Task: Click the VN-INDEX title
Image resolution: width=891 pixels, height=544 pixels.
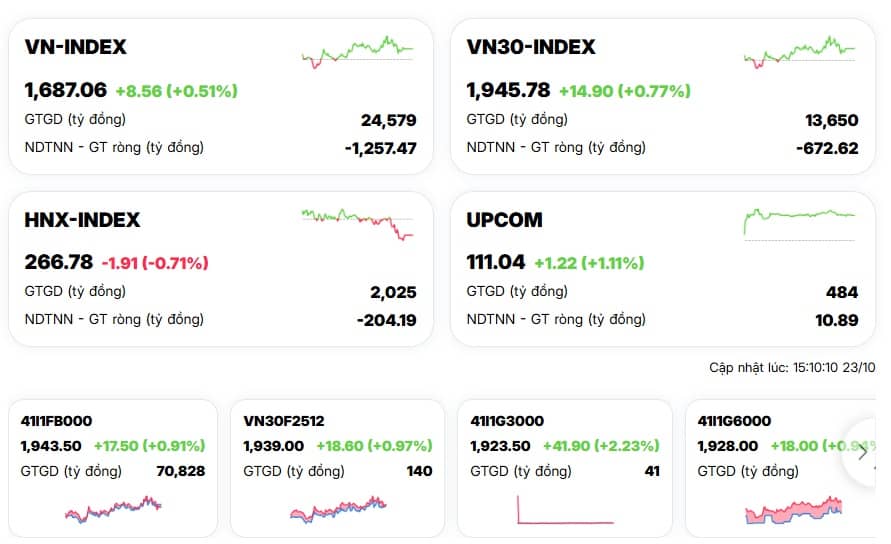Action: pyautogui.click(x=76, y=47)
